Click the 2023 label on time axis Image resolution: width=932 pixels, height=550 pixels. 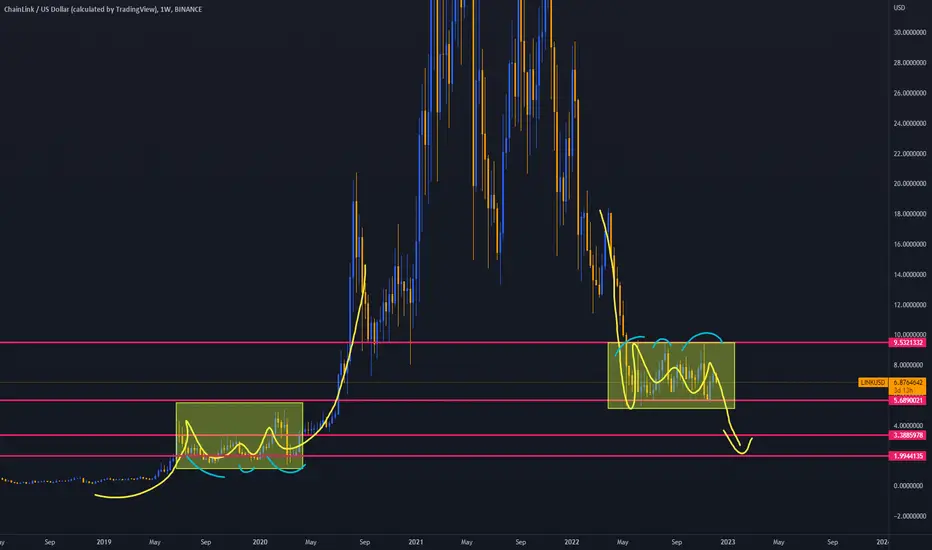tap(728, 542)
